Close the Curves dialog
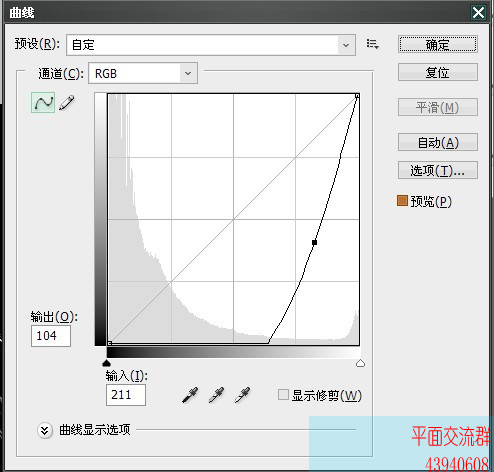This screenshot has width=494, height=472. click(478, 13)
